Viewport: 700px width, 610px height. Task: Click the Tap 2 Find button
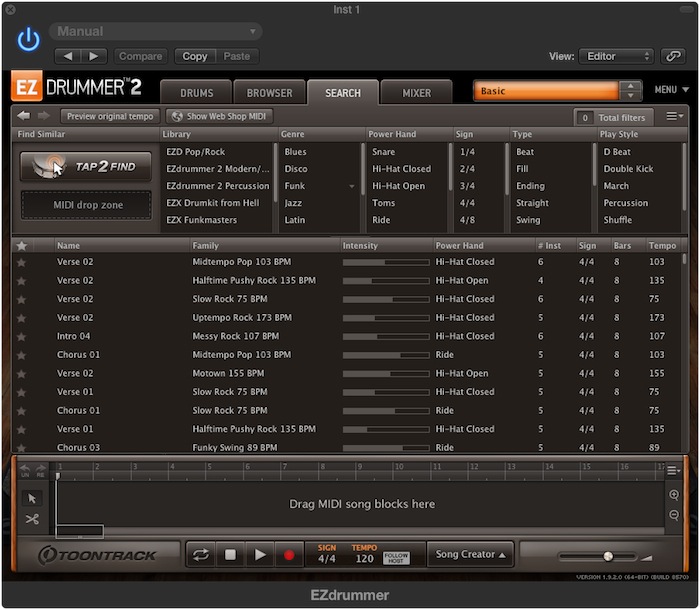[86, 167]
